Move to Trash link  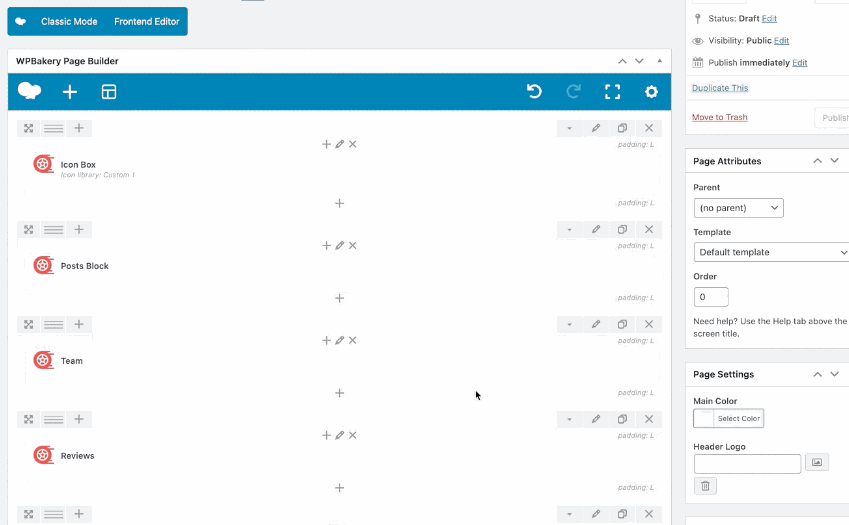click(x=720, y=117)
